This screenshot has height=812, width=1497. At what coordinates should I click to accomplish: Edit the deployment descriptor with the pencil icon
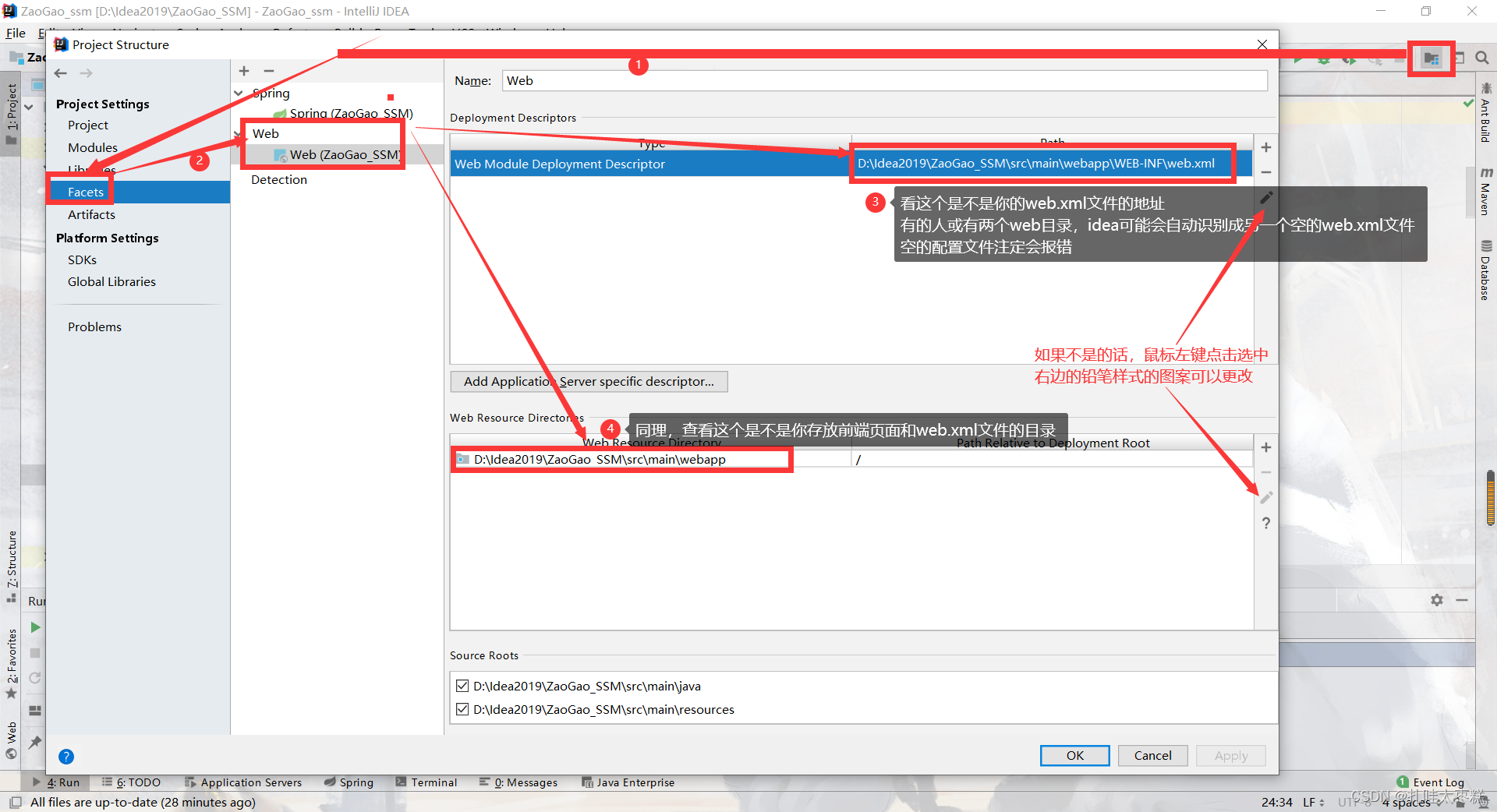(x=1266, y=198)
